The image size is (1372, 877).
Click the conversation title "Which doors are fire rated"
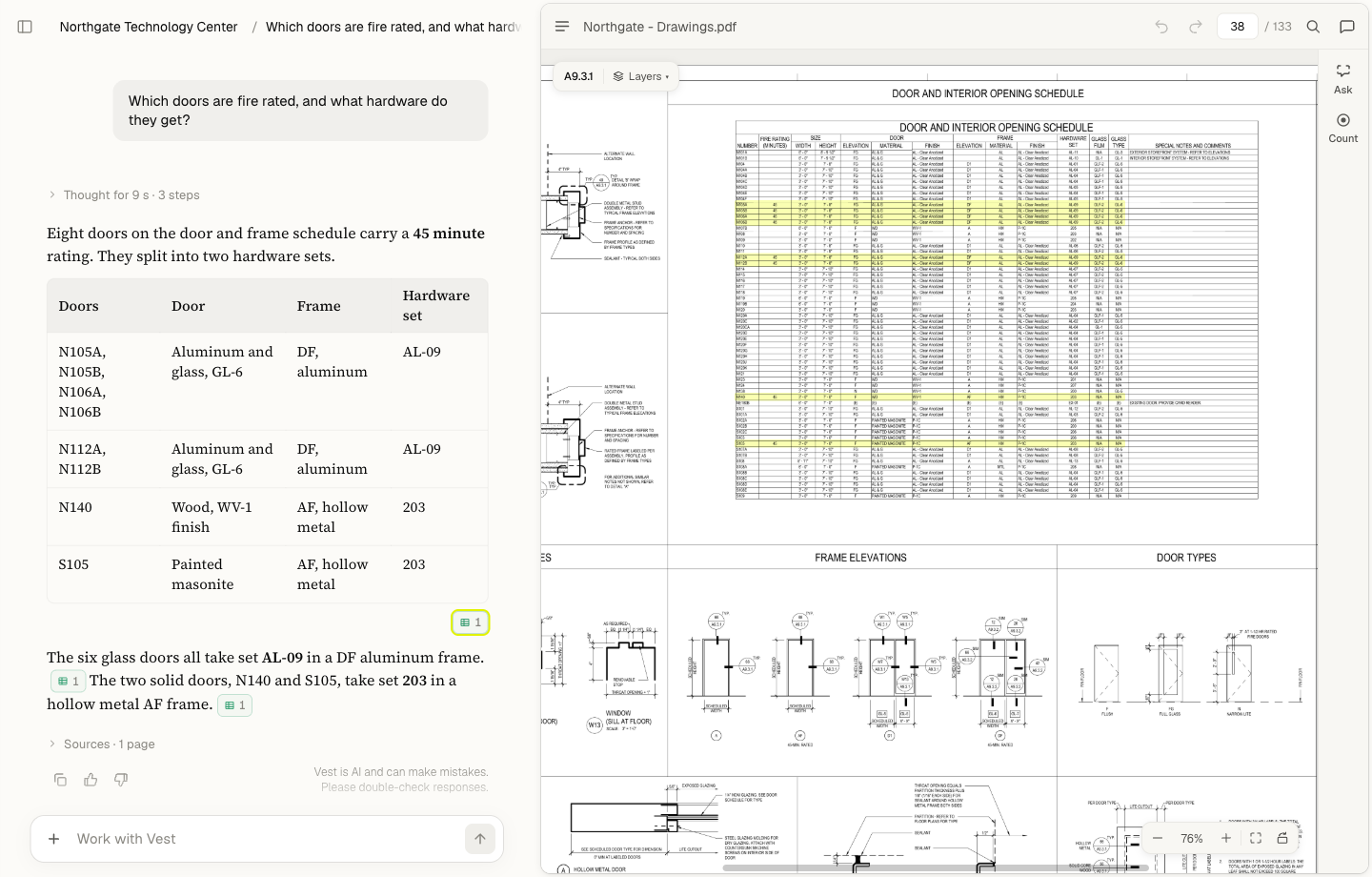tap(393, 27)
